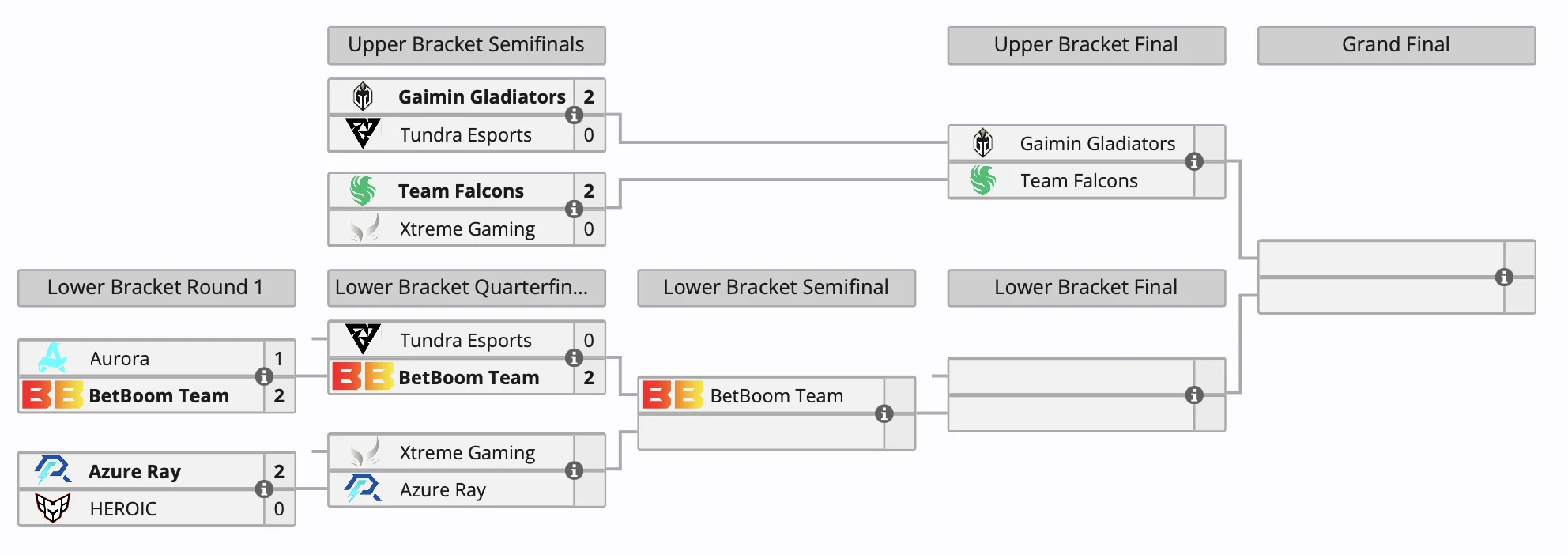Open info icon for Lower Bracket Semifinal match
The image size is (1568, 555).
tap(884, 414)
